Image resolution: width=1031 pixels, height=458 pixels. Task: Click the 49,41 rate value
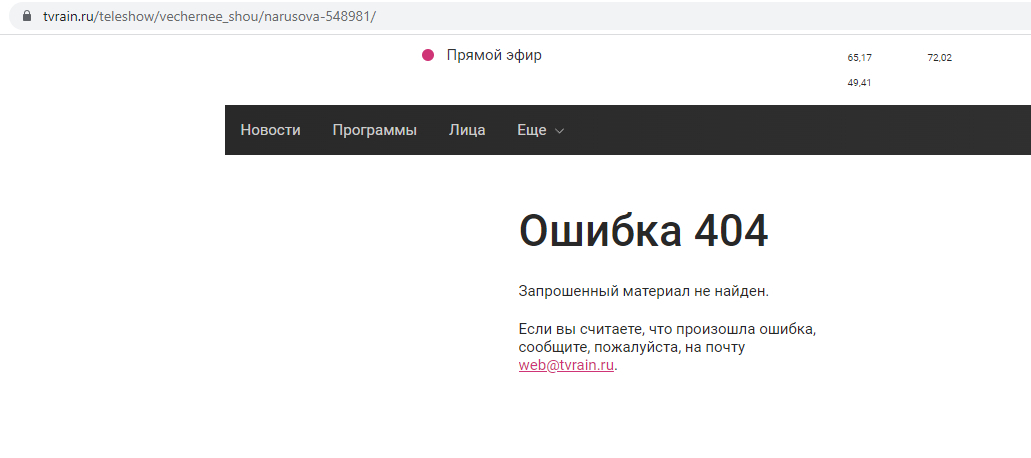pyautogui.click(x=859, y=83)
